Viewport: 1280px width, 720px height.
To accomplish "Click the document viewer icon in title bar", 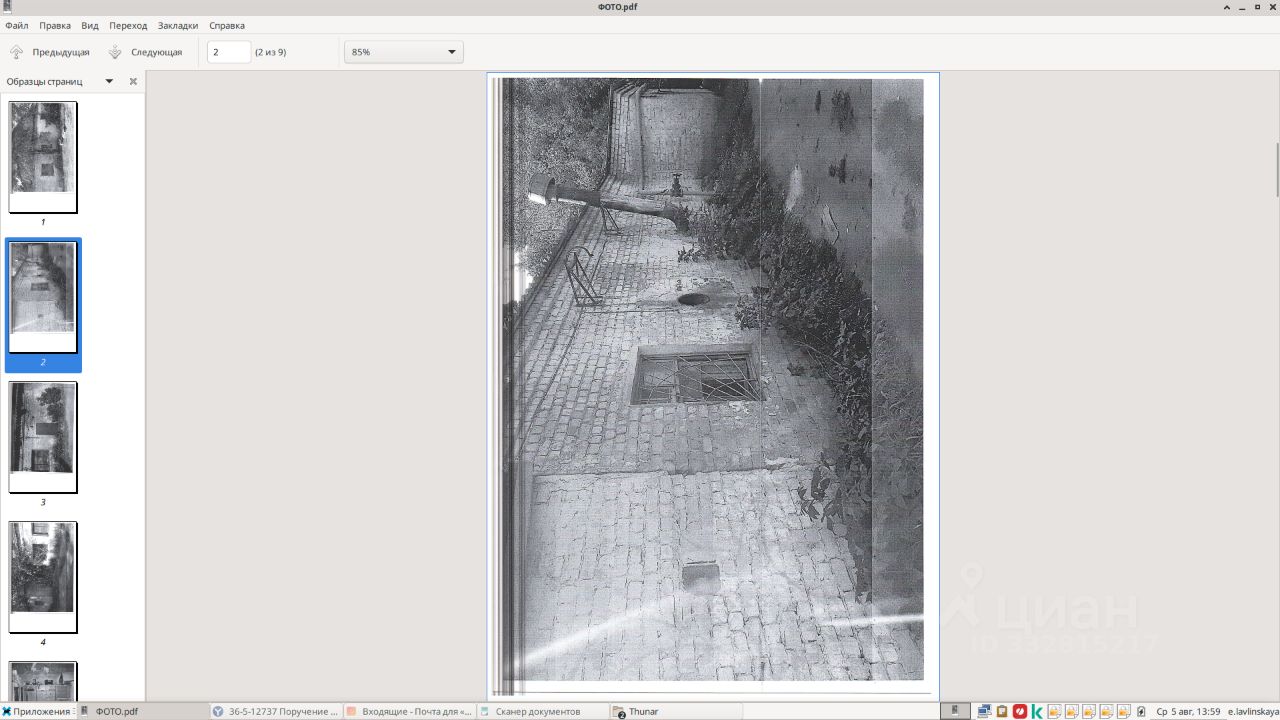I will 7,7.
